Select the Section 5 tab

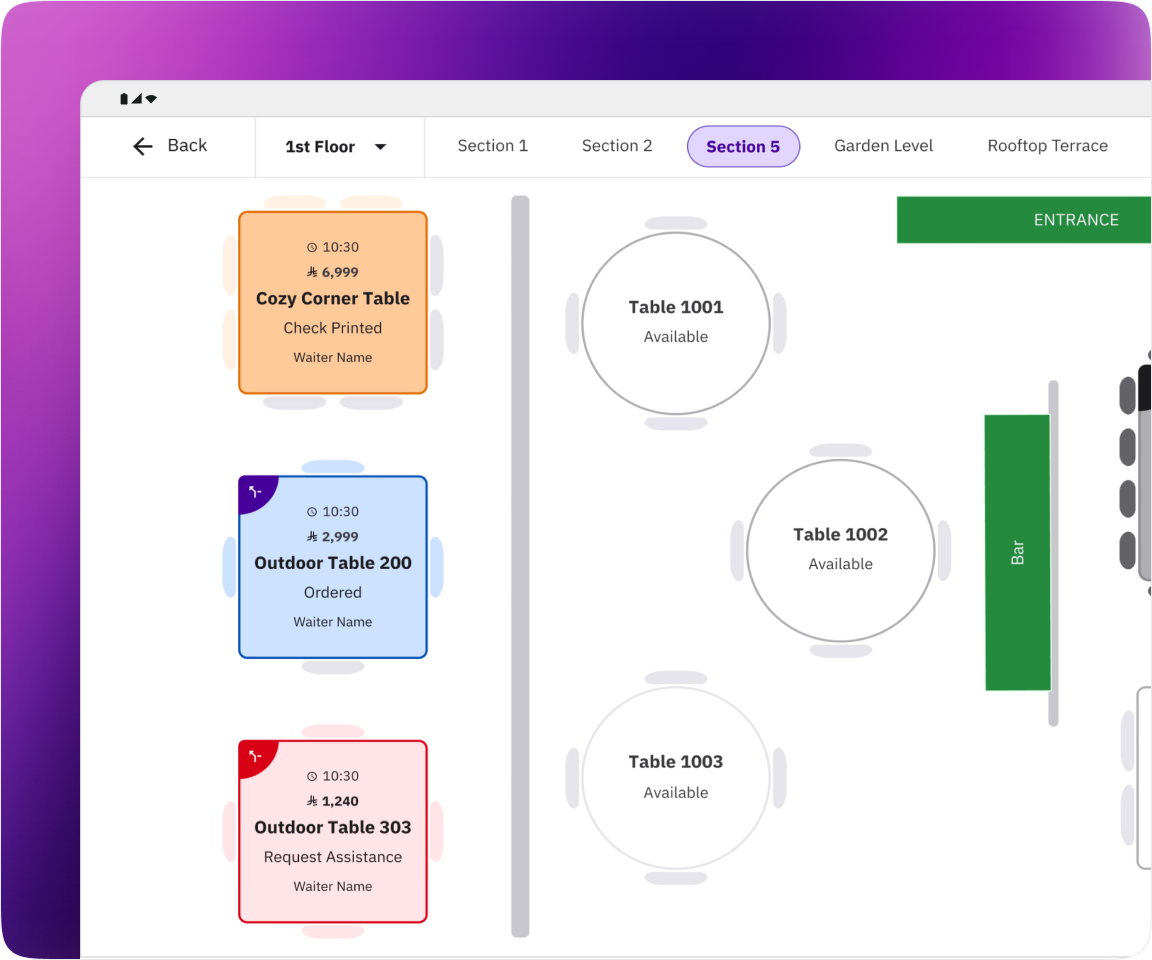click(743, 146)
